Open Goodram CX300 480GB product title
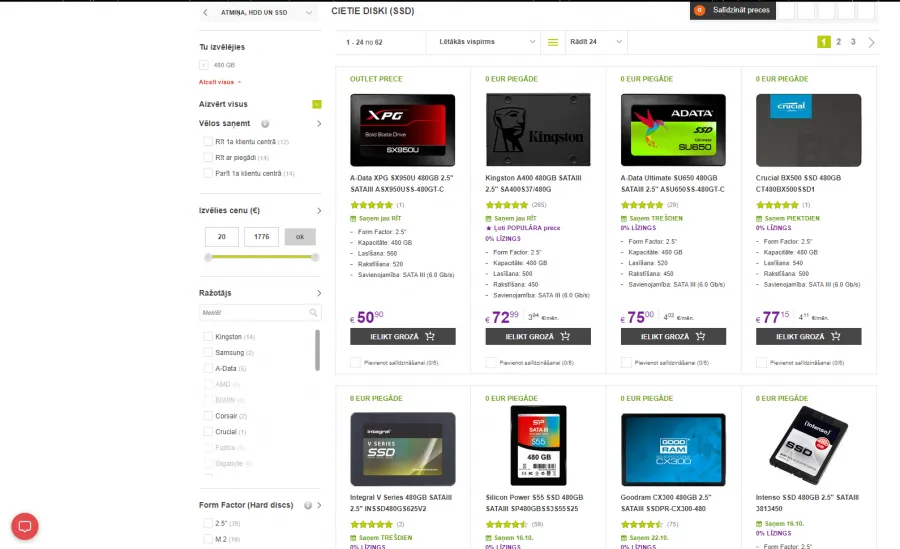 tap(666, 503)
